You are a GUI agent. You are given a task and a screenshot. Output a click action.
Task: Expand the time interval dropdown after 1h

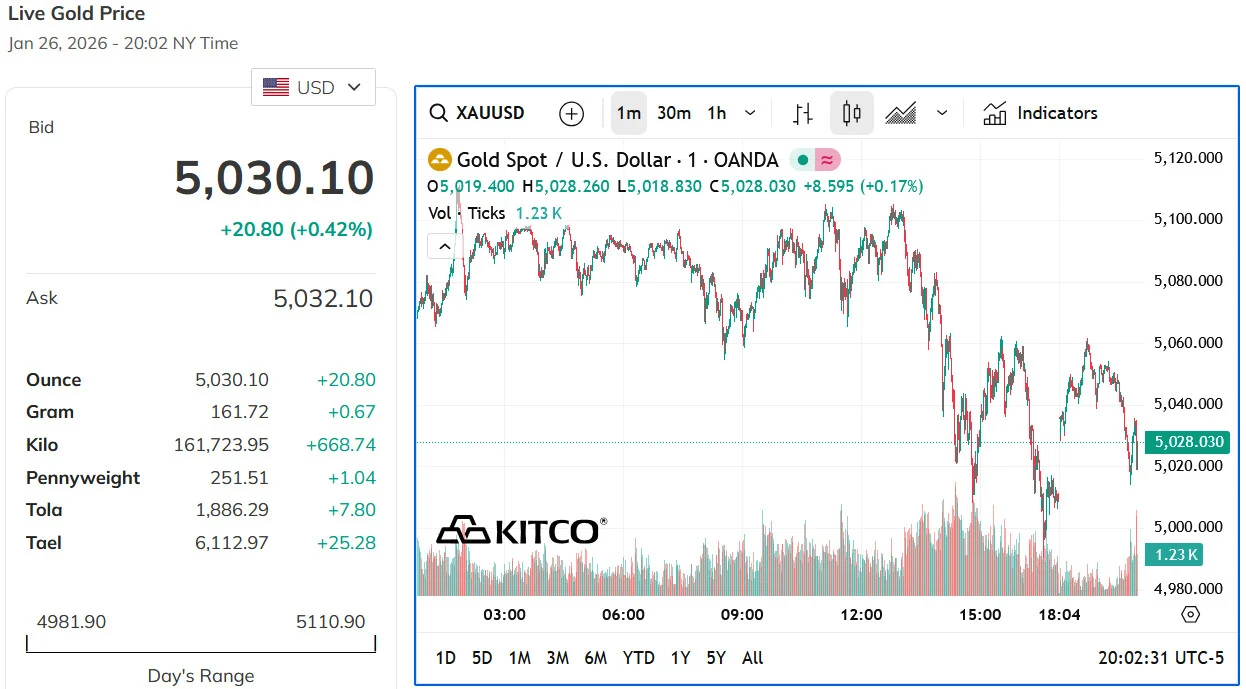751,113
